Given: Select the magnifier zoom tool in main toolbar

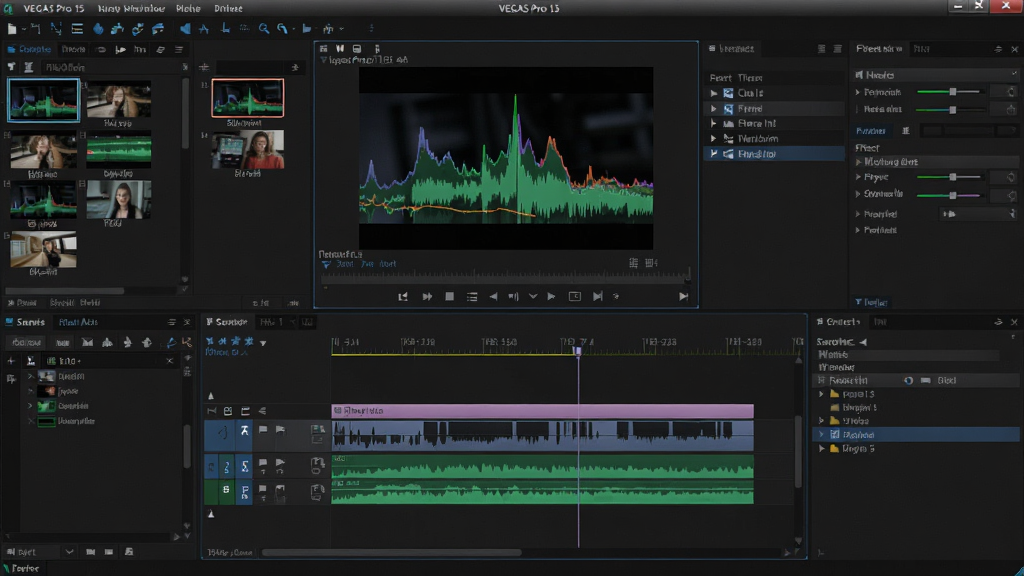Looking at the screenshot, I should tap(264, 29).
